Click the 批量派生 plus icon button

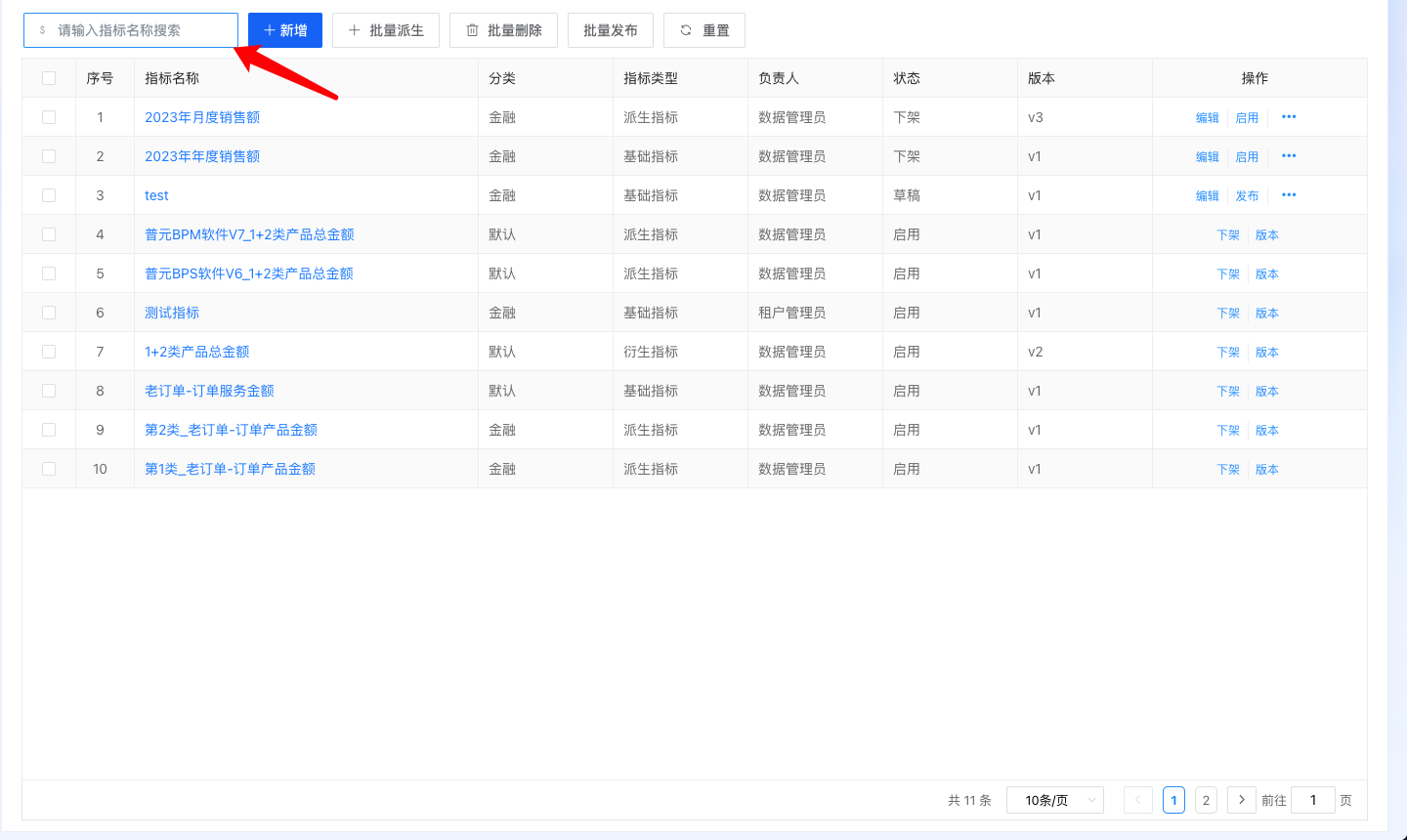(385, 30)
